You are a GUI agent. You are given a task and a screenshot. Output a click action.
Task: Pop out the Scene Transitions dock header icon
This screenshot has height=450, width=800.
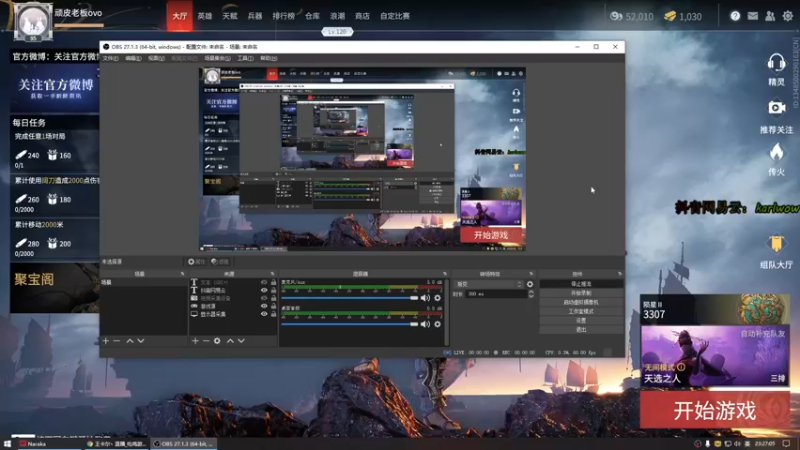click(x=531, y=274)
